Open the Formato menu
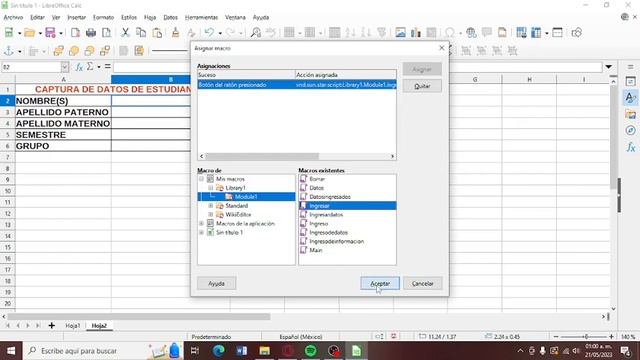This screenshot has width=640, height=360. coord(103,17)
